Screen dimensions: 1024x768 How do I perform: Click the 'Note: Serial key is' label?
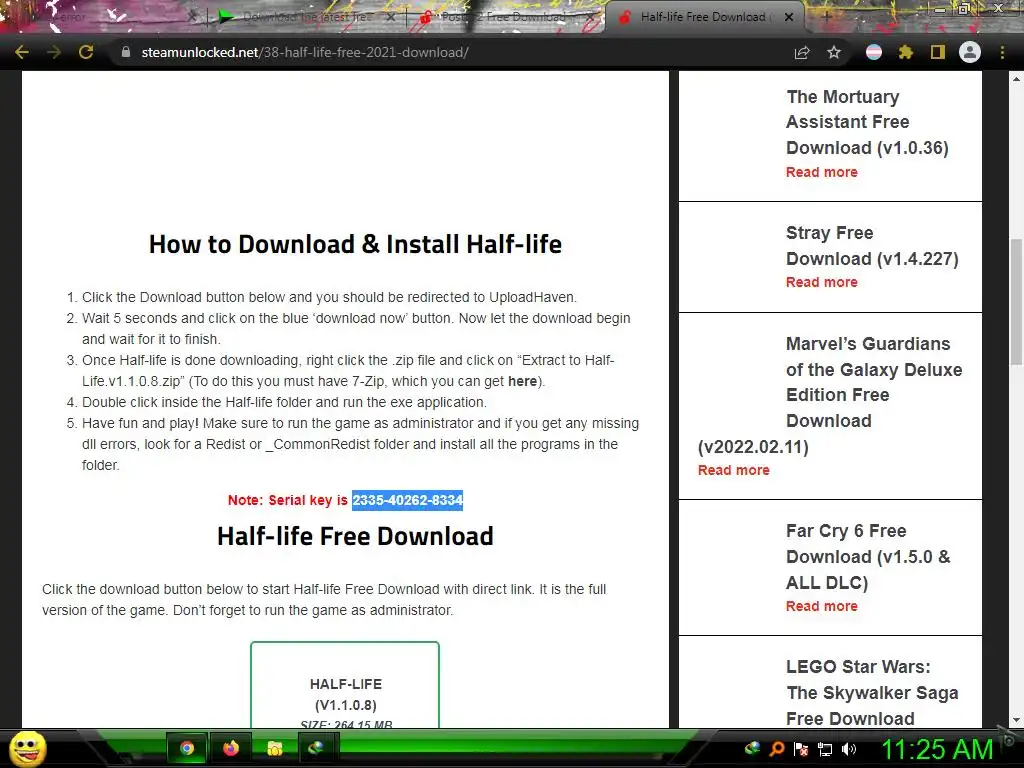click(x=287, y=500)
